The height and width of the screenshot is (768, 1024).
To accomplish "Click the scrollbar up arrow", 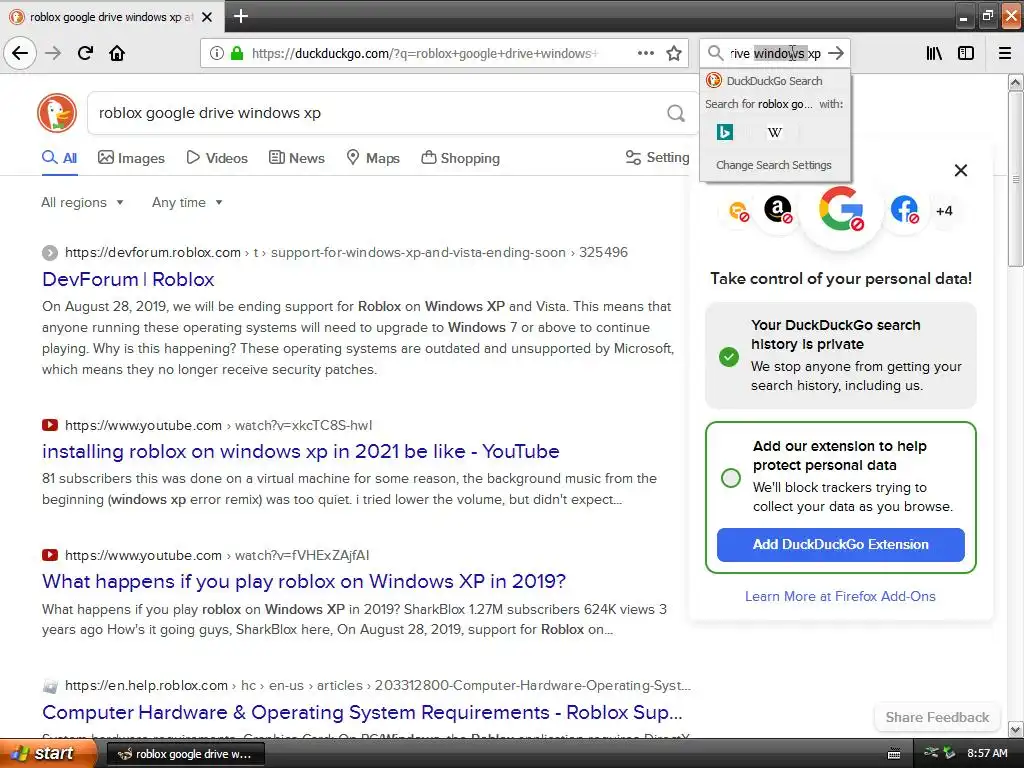I will click(x=1015, y=82).
